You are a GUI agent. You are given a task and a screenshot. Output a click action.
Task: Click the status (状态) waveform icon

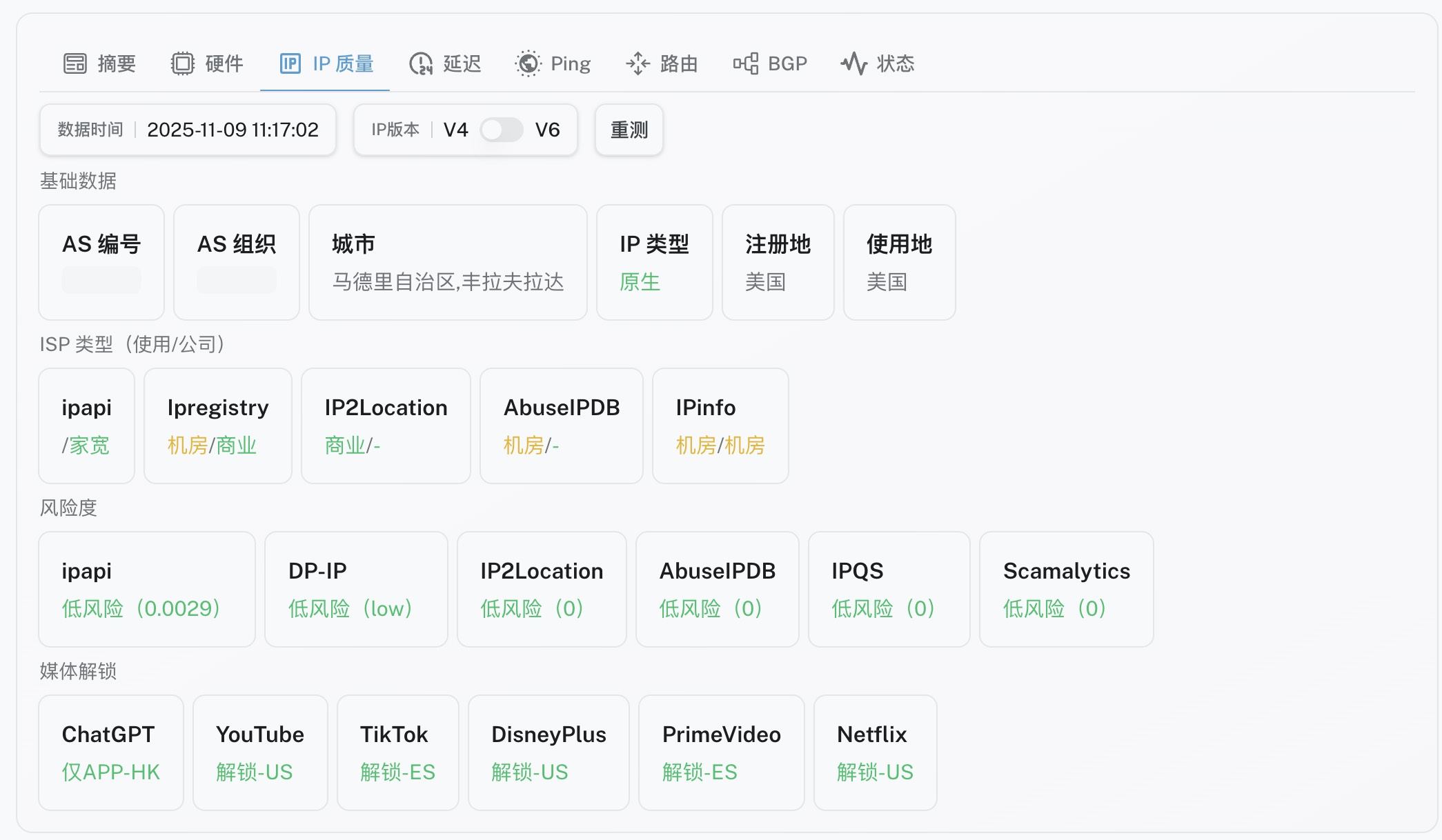854,63
